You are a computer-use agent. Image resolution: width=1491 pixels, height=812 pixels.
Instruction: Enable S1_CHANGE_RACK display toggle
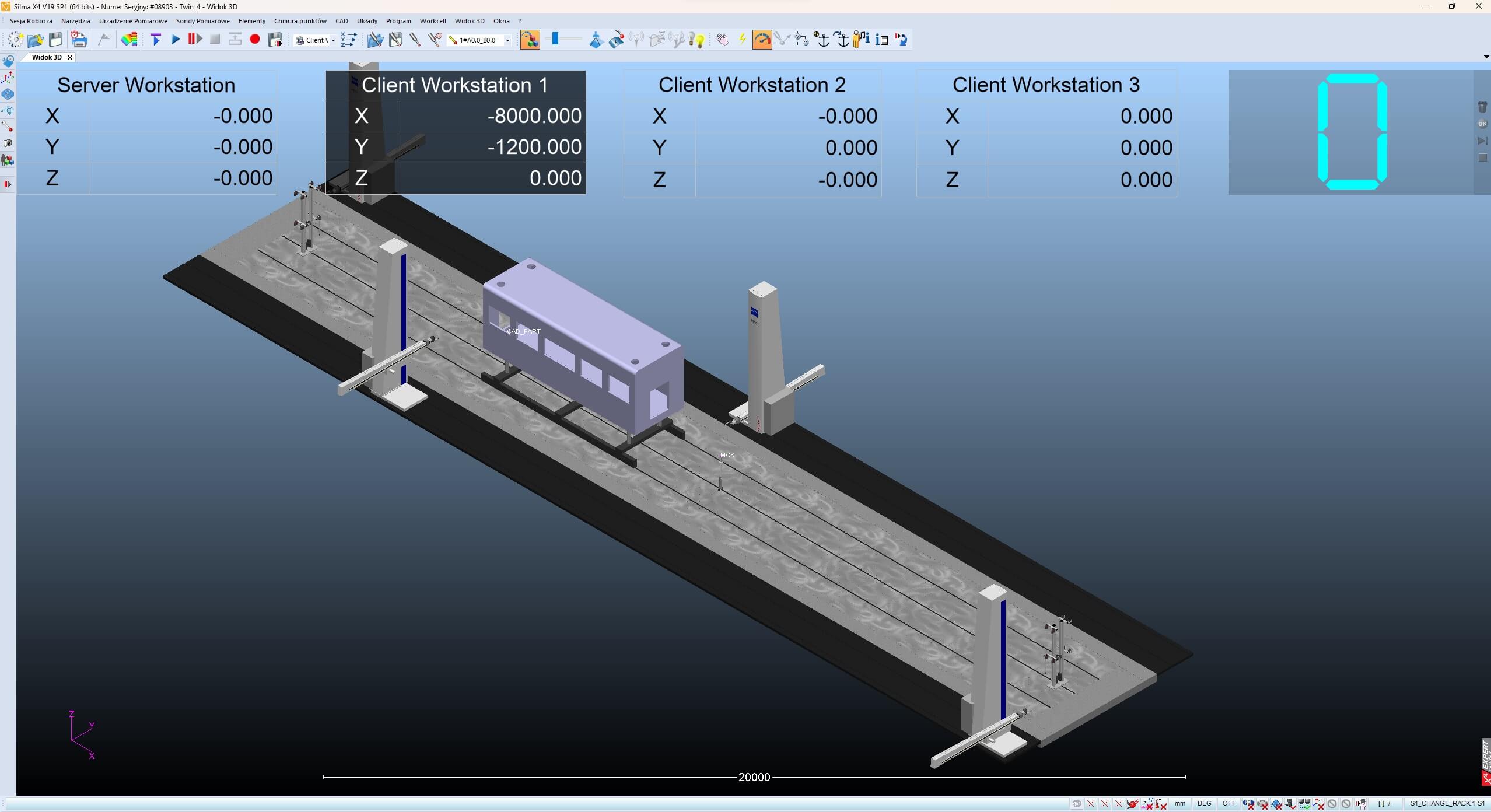[x=1446, y=803]
